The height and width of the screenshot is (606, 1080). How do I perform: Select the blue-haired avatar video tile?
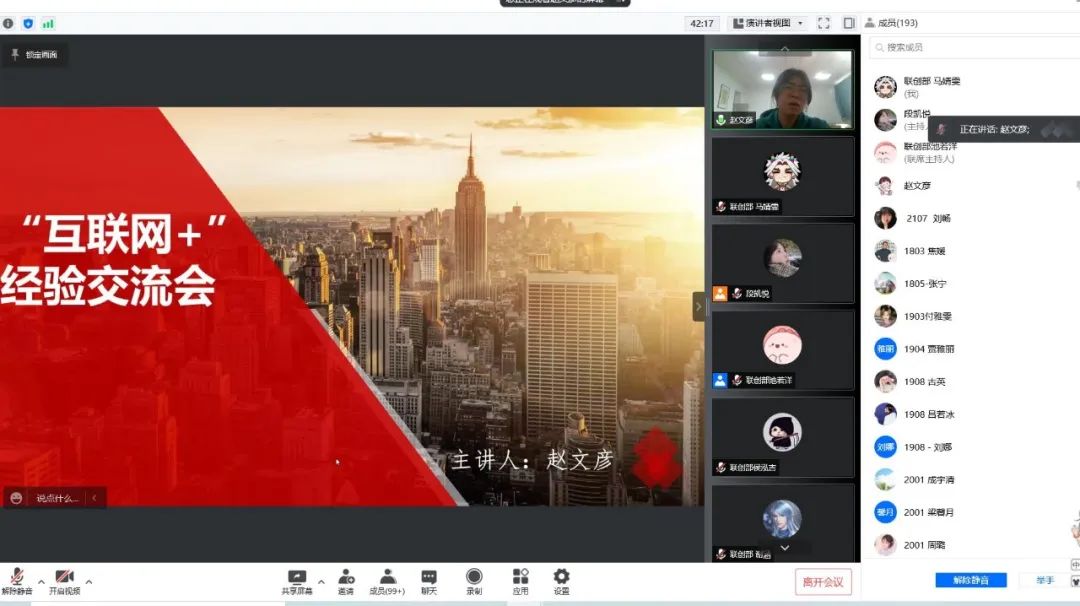(782, 523)
